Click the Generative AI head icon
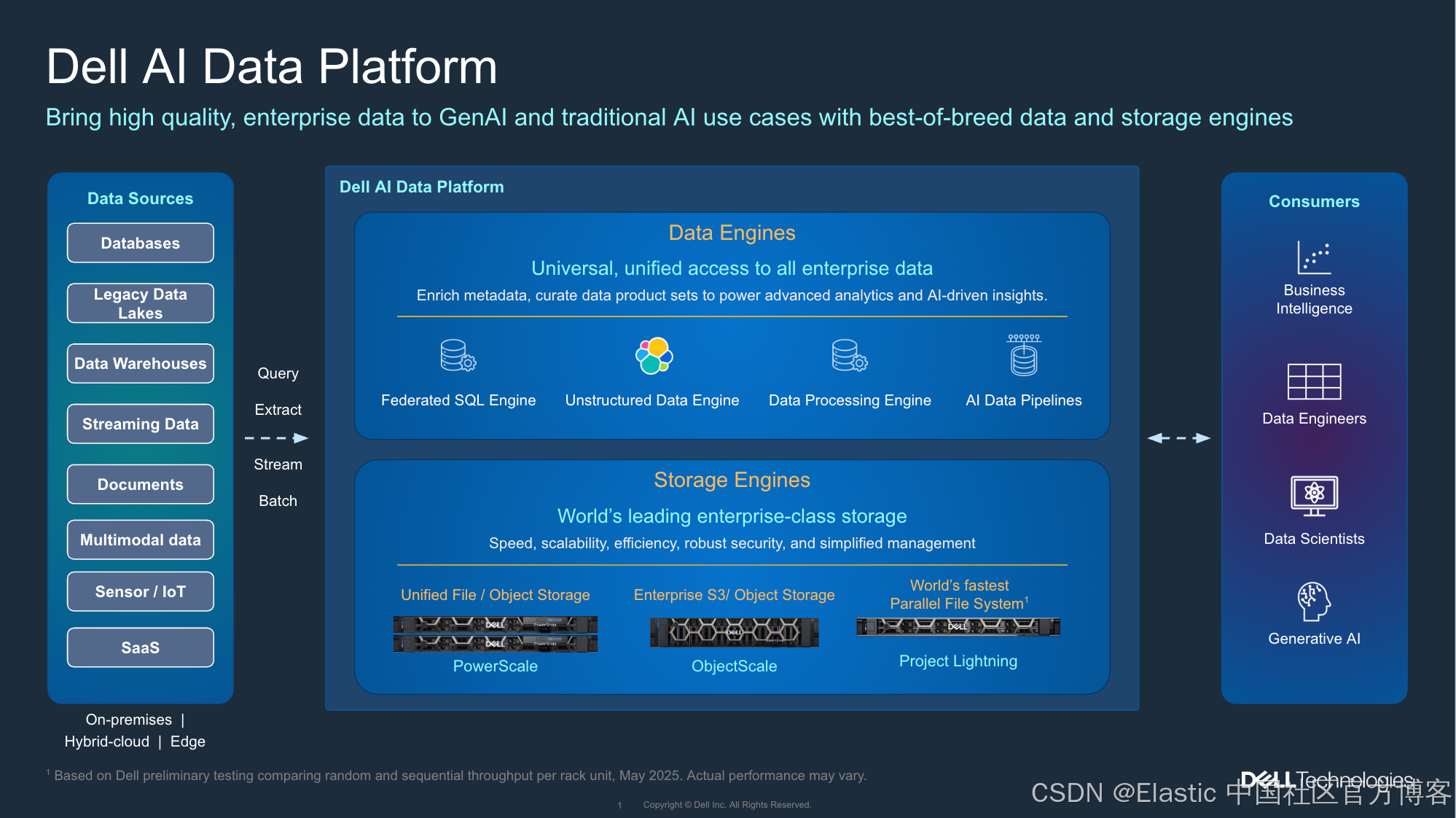This screenshot has height=818, width=1456. tap(1314, 601)
